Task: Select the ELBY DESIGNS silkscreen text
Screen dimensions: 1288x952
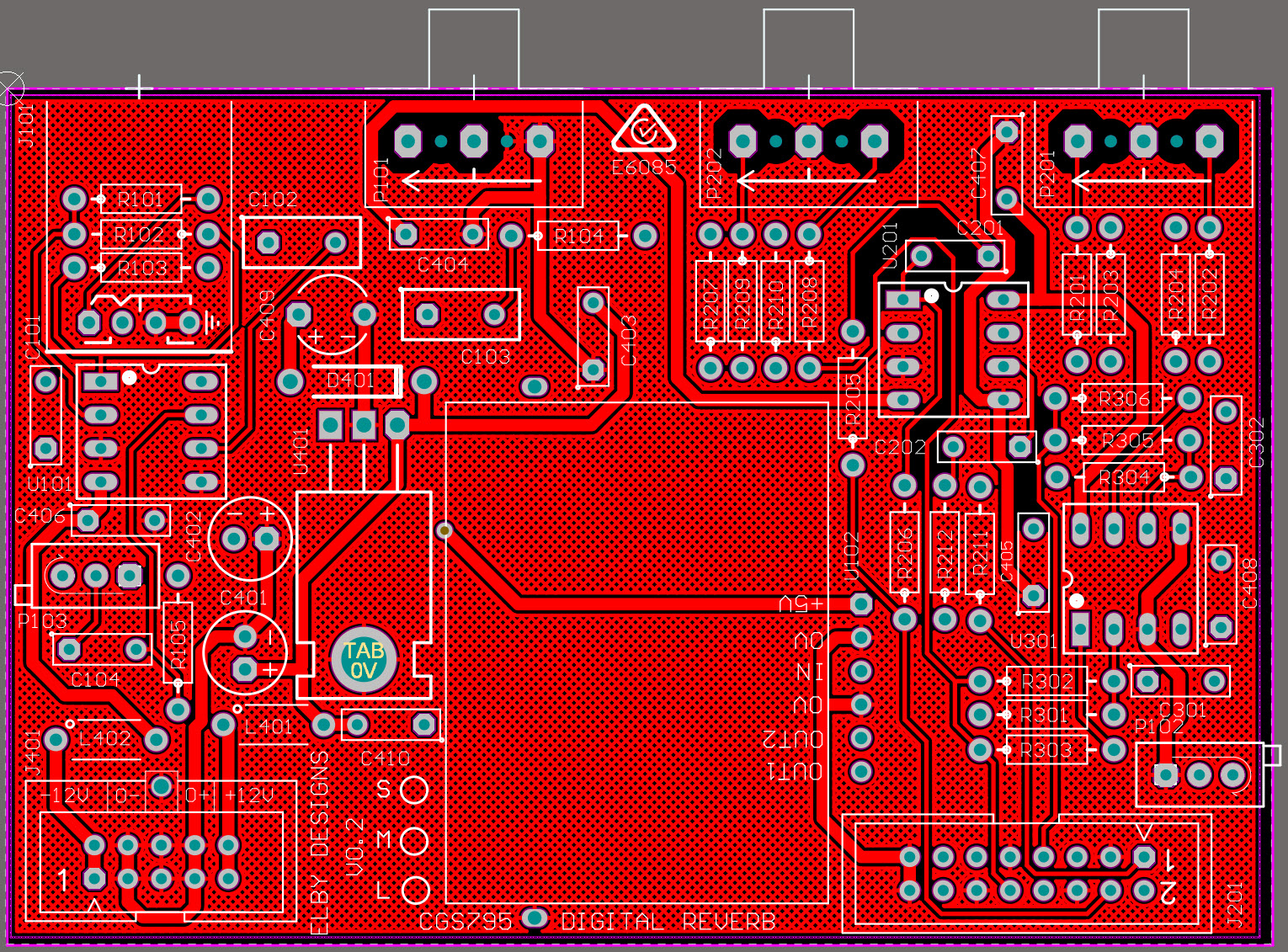Action: pyautogui.click(x=319, y=842)
